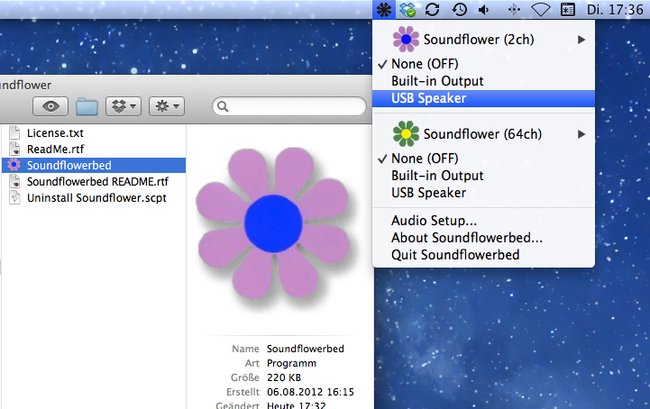Select Soundflowerbed README.rtf file
This screenshot has height=409, width=650.
pyautogui.click(x=94, y=182)
